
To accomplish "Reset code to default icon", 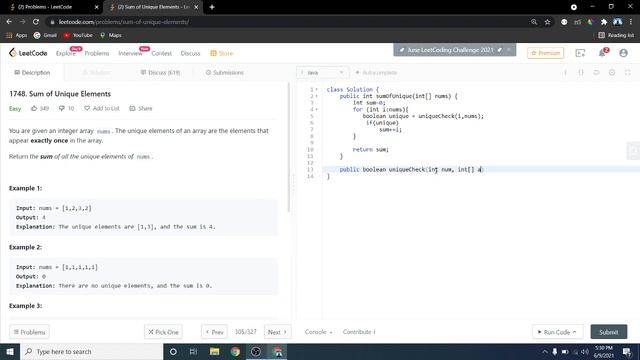I will point(596,73).
